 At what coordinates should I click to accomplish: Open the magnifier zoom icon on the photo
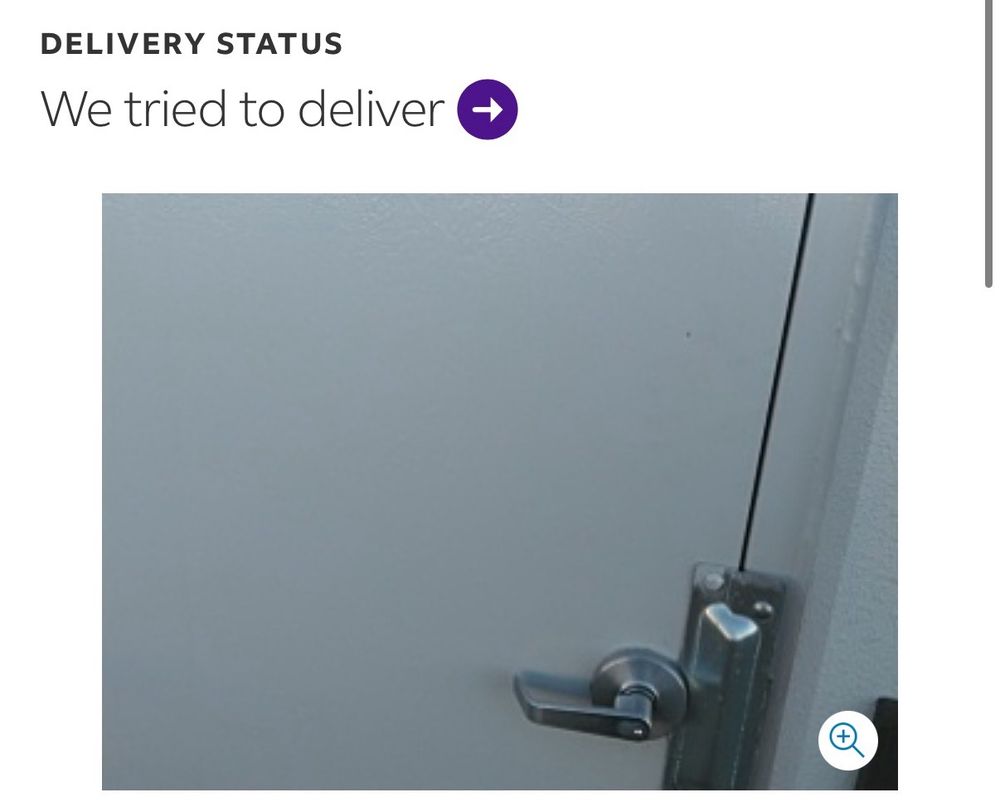[848, 741]
